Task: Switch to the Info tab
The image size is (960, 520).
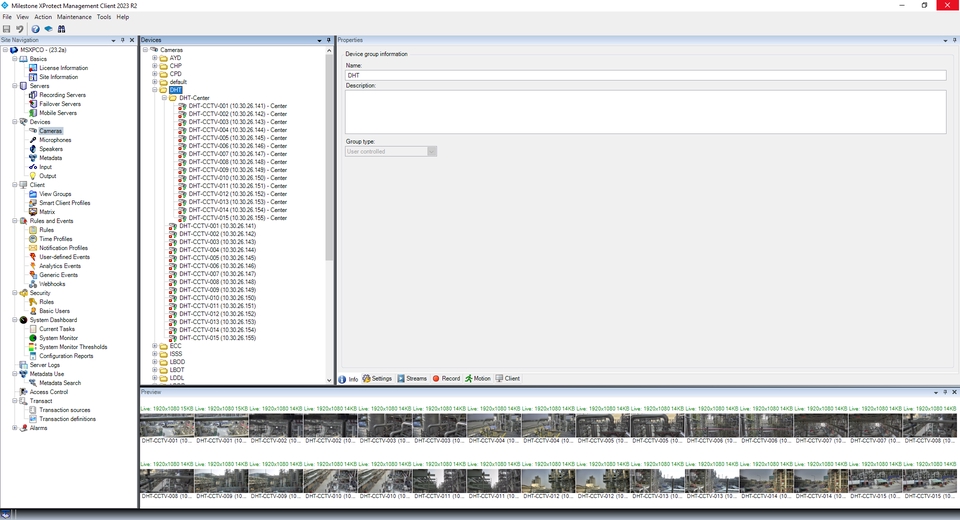Action: point(348,379)
